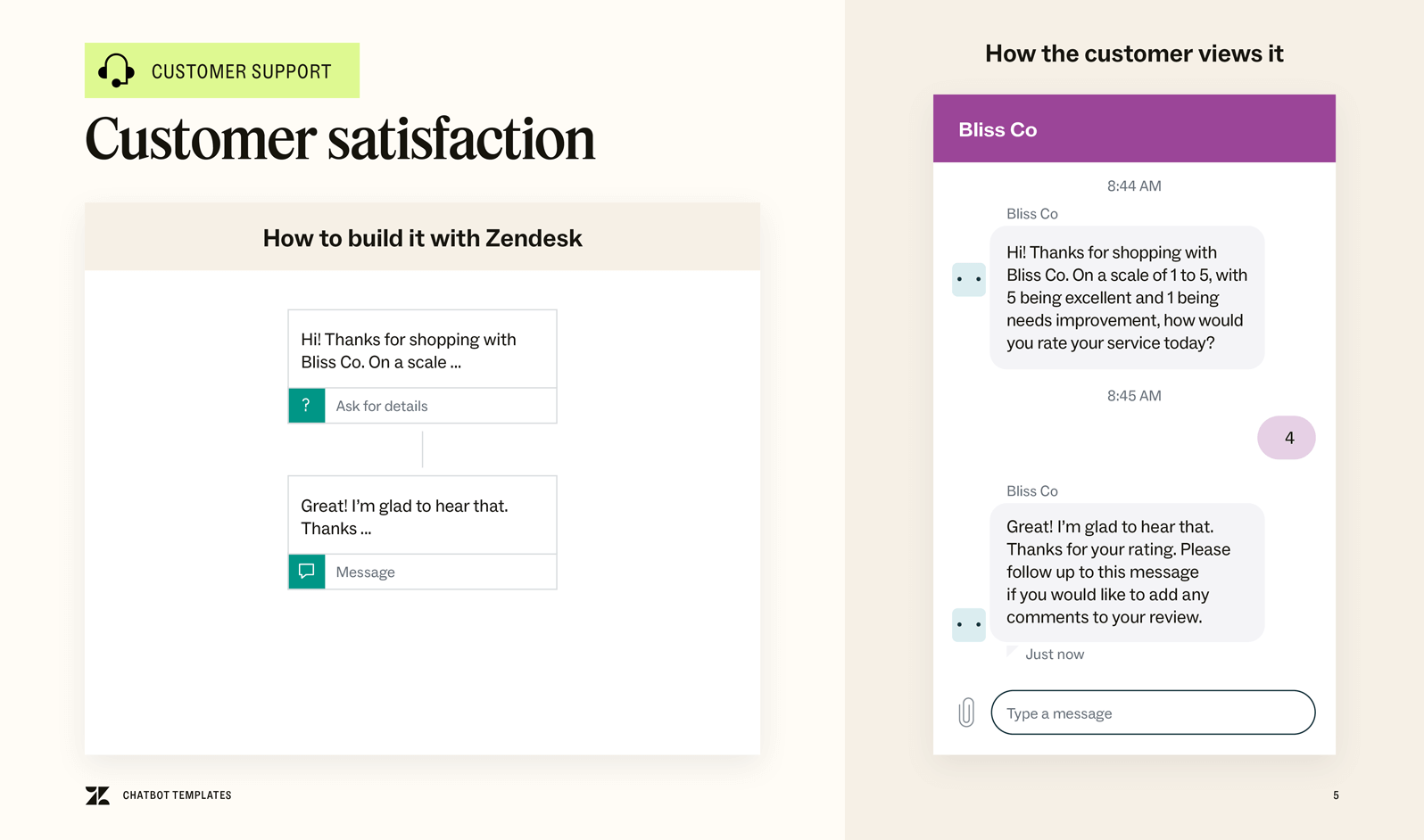The width and height of the screenshot is (1424, 840).
Task: Select the 'Ask for details' step label
Action: tap(382, 407)
